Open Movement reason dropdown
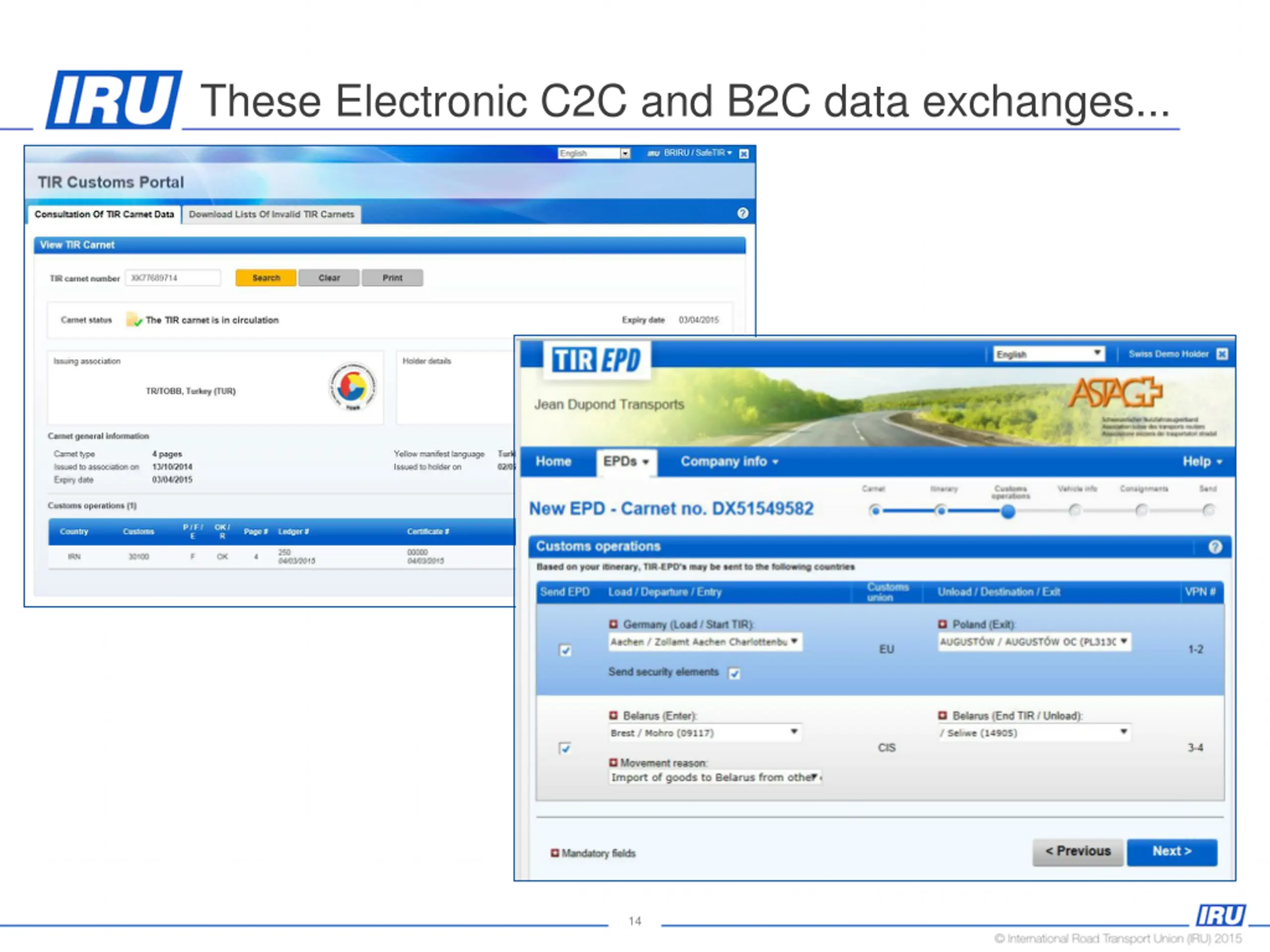This screenshot has height=952, width=1270. [715, 777]
